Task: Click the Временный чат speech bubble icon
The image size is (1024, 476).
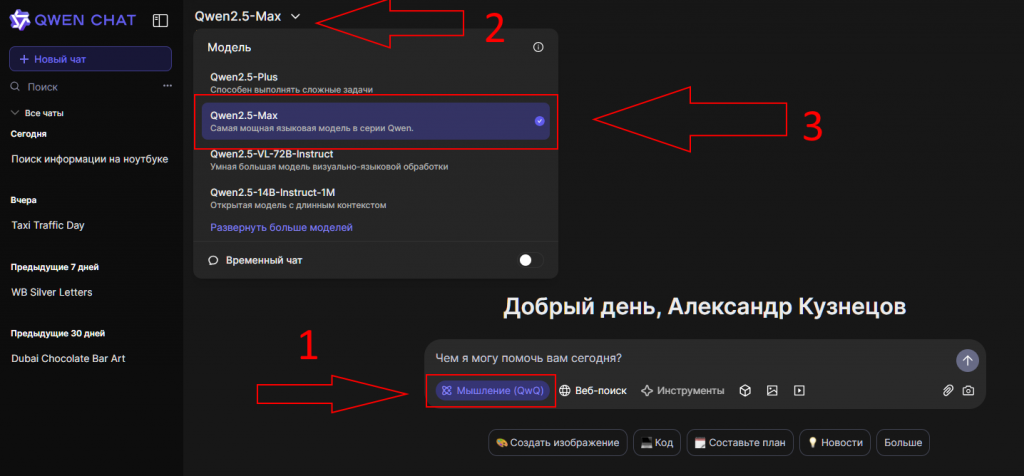Action: tap(212, 260)
